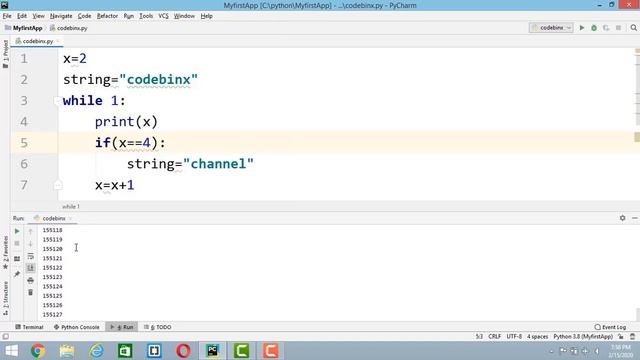Click the restore layout icon in Run panel
The width and height of the screenshot is (640, 360).
(17, 259)
